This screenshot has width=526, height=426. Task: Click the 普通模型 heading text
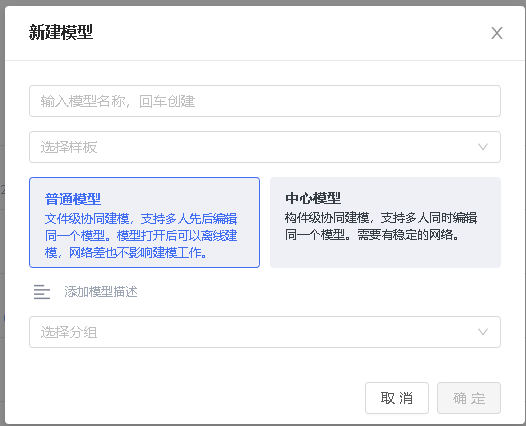(73, 199)
